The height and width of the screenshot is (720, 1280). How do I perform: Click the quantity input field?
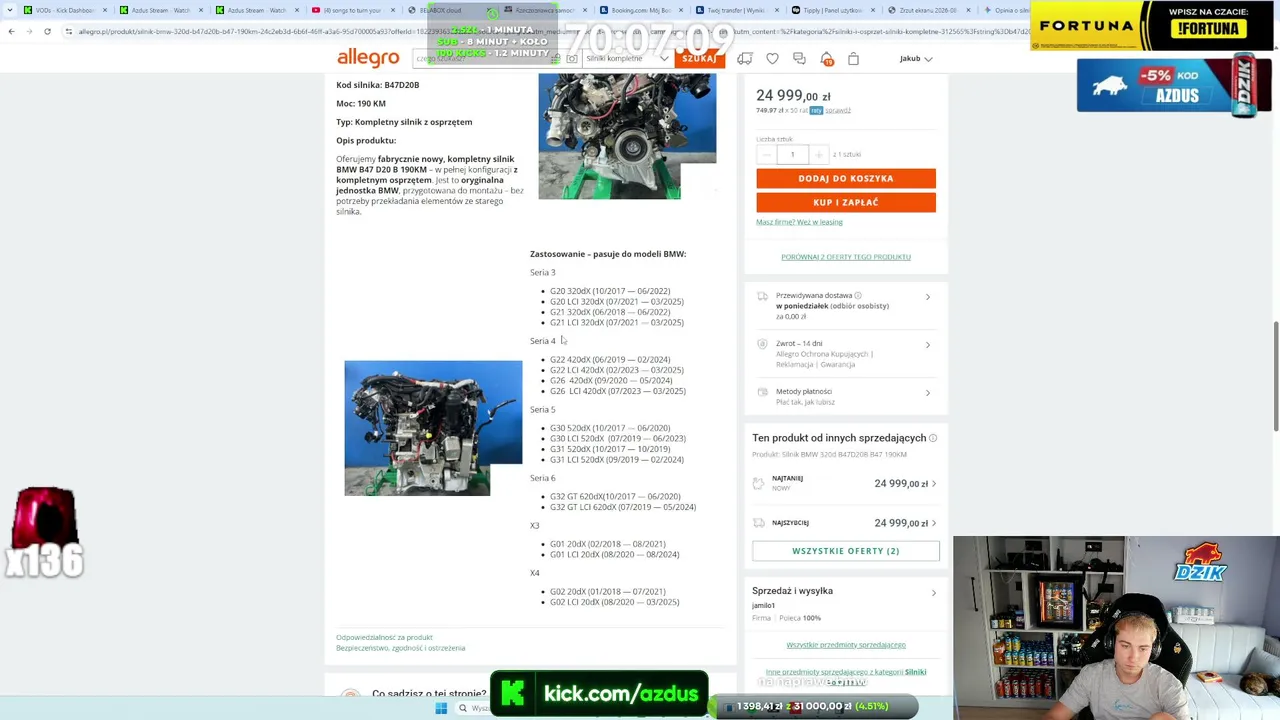pyautogui.click(x=792, y=154)
